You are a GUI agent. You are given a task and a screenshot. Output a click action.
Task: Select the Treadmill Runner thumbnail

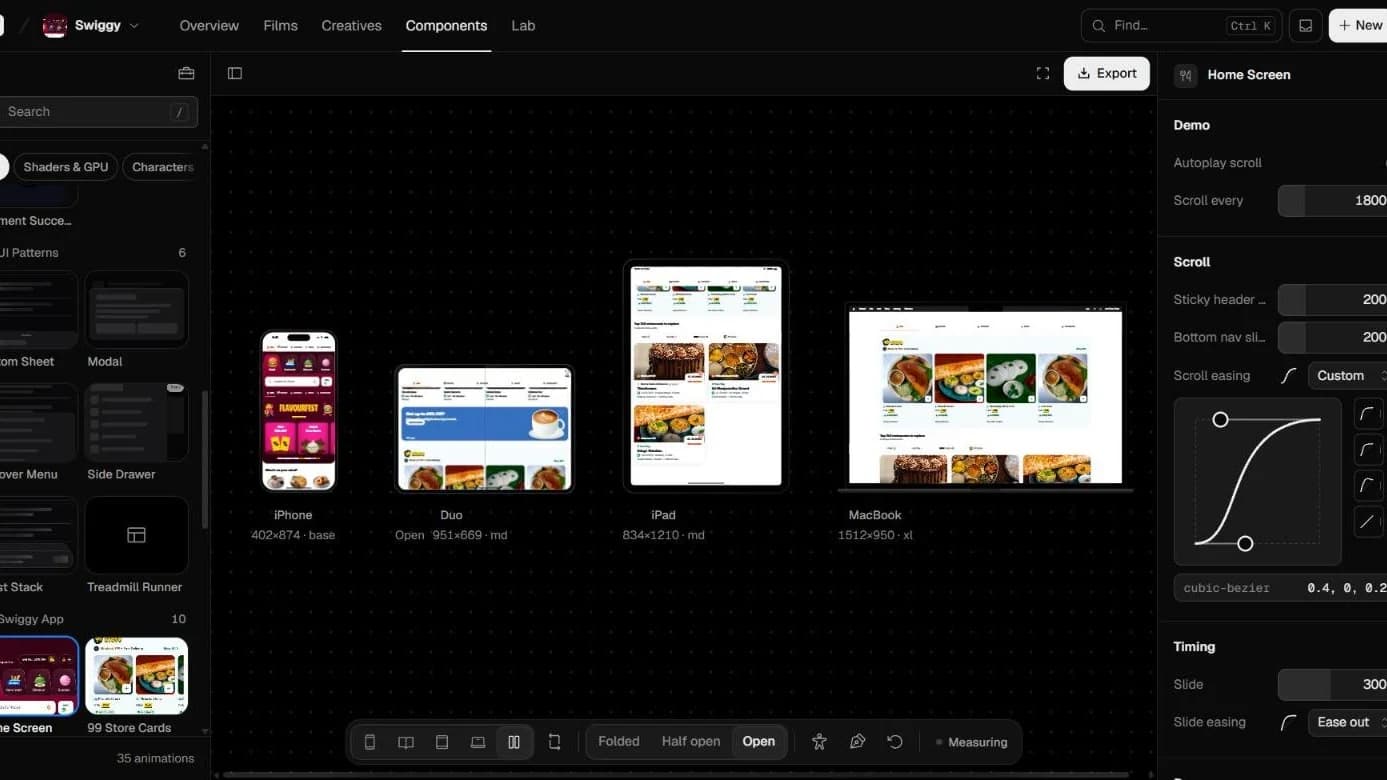(x=137, y=535)
